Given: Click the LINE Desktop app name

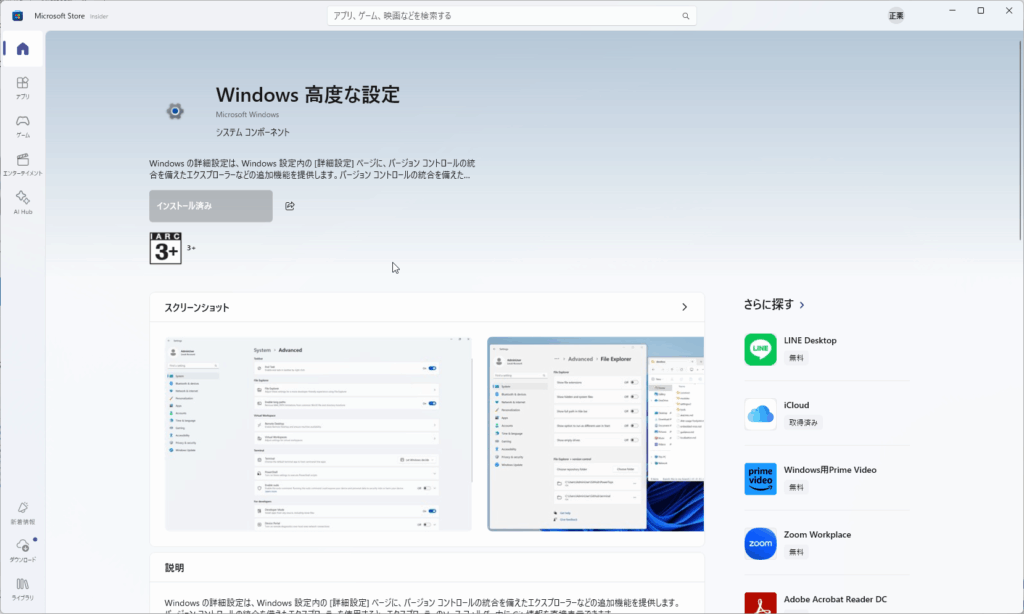Looking at the screenshot, I should point(810,340).
